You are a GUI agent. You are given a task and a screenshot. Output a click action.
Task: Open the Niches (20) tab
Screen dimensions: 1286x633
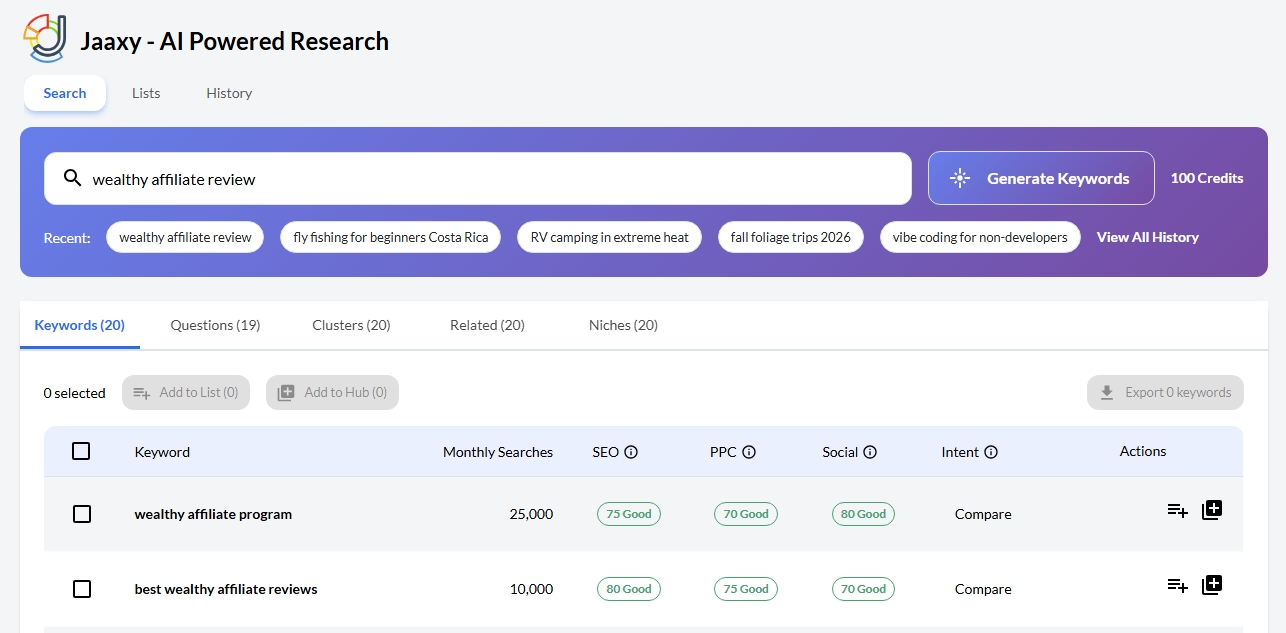click(623, 325)
